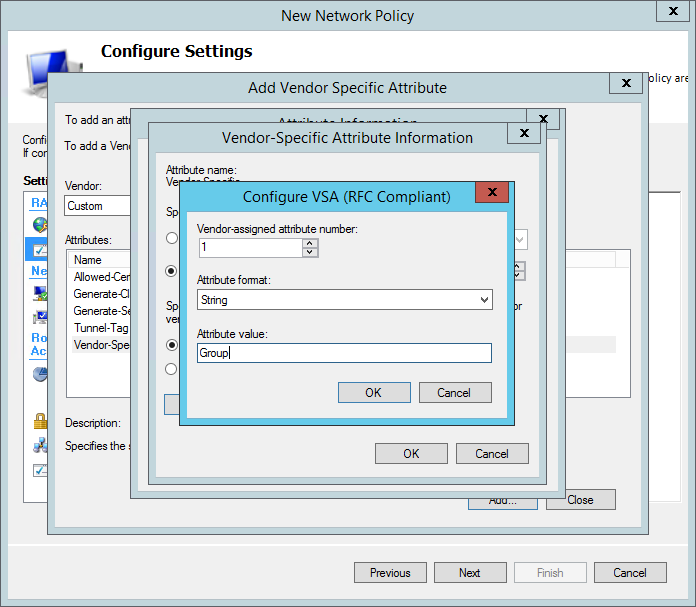
Task: Click the globe icon in settings list
Action: pyautogui.click(x=40, y=225)
